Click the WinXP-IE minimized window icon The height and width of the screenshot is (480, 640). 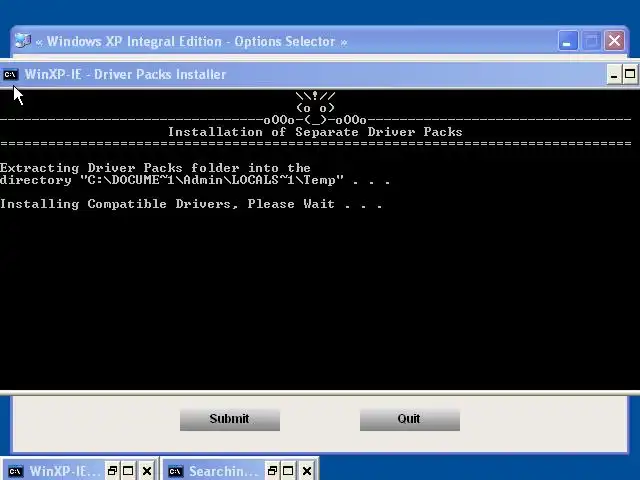tap(15, 471)
